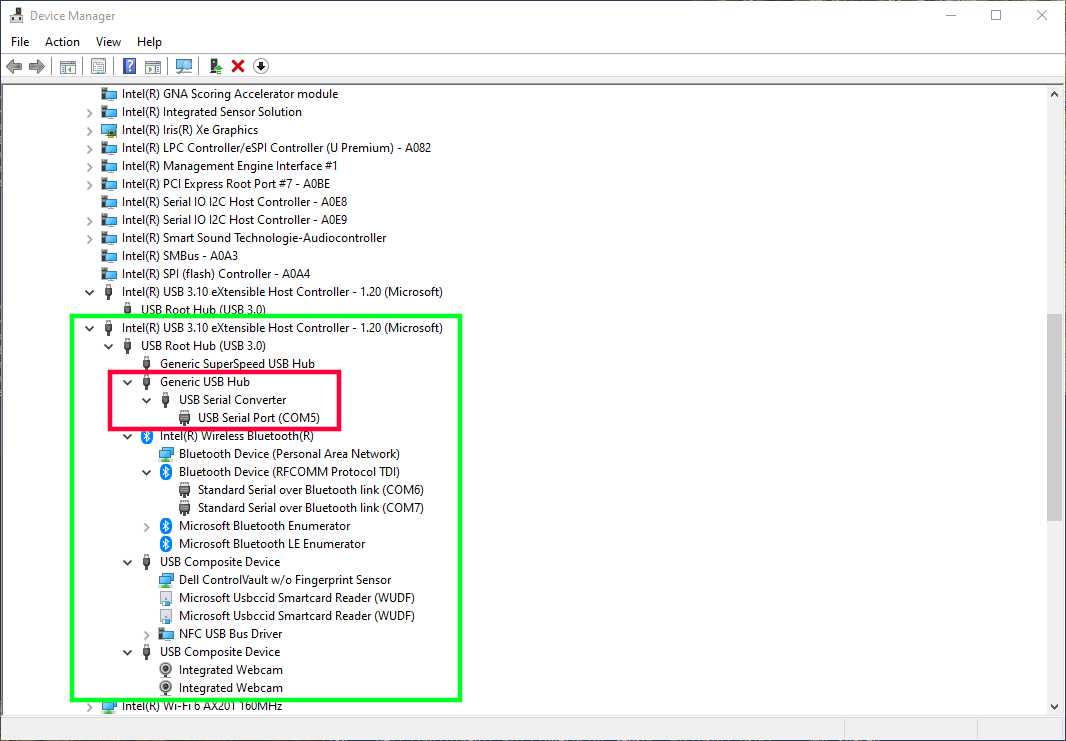Click the Forward navigation arrow

(37, 66)
